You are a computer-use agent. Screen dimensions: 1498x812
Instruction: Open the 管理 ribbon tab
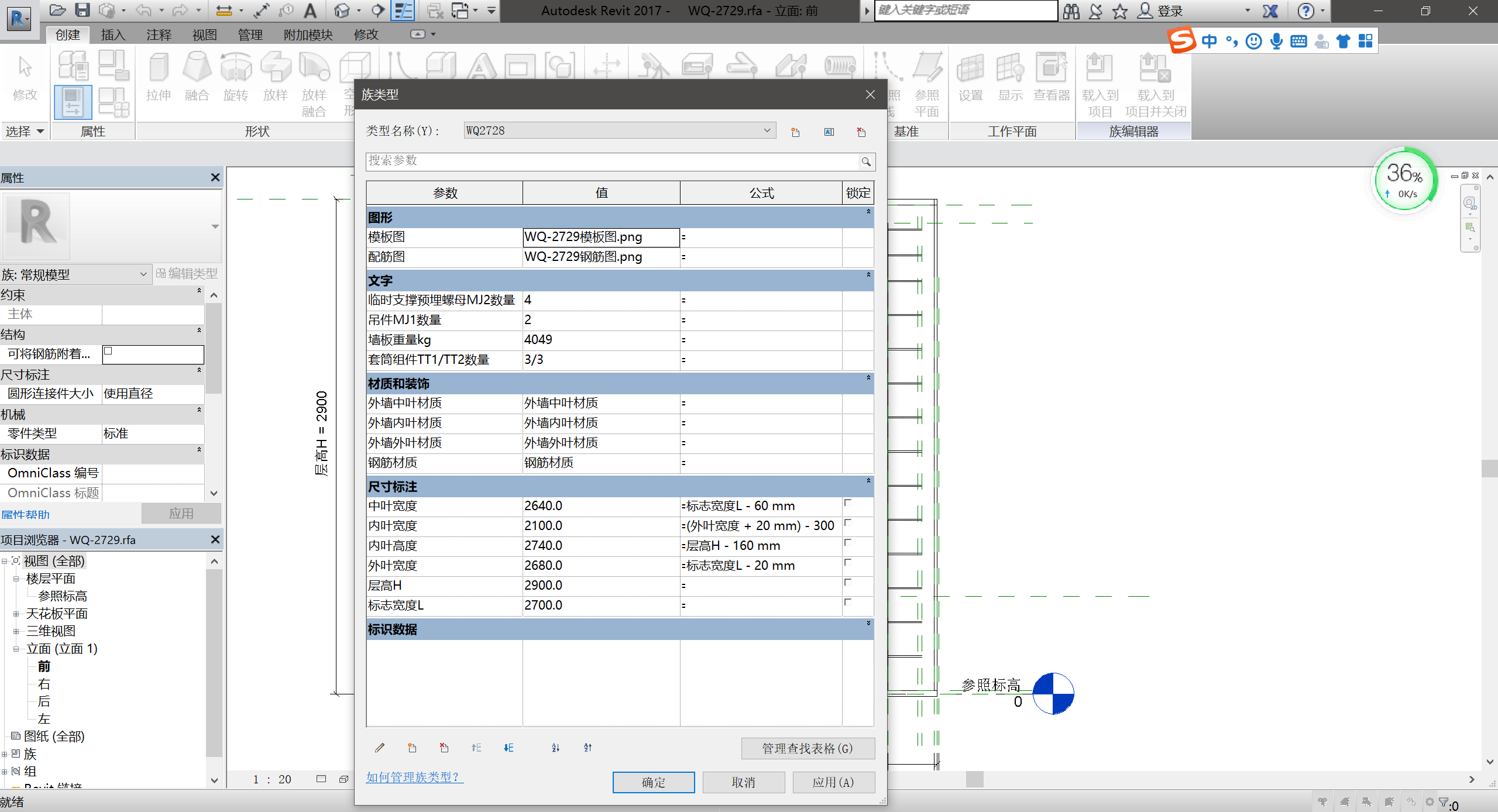pyautogui.click(x=250, y=35)
